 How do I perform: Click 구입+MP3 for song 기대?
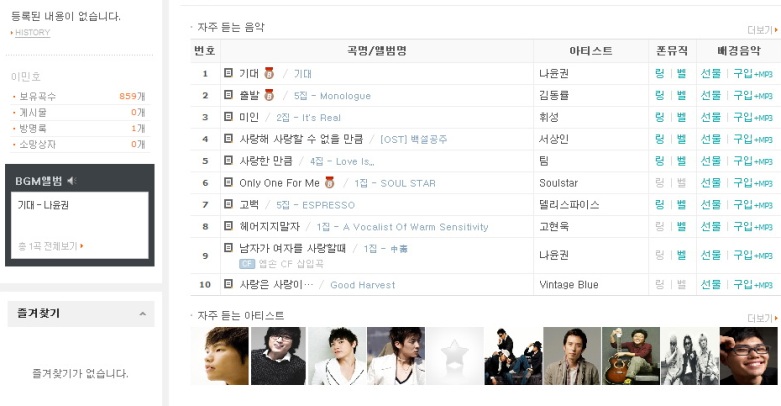point(753,74)
